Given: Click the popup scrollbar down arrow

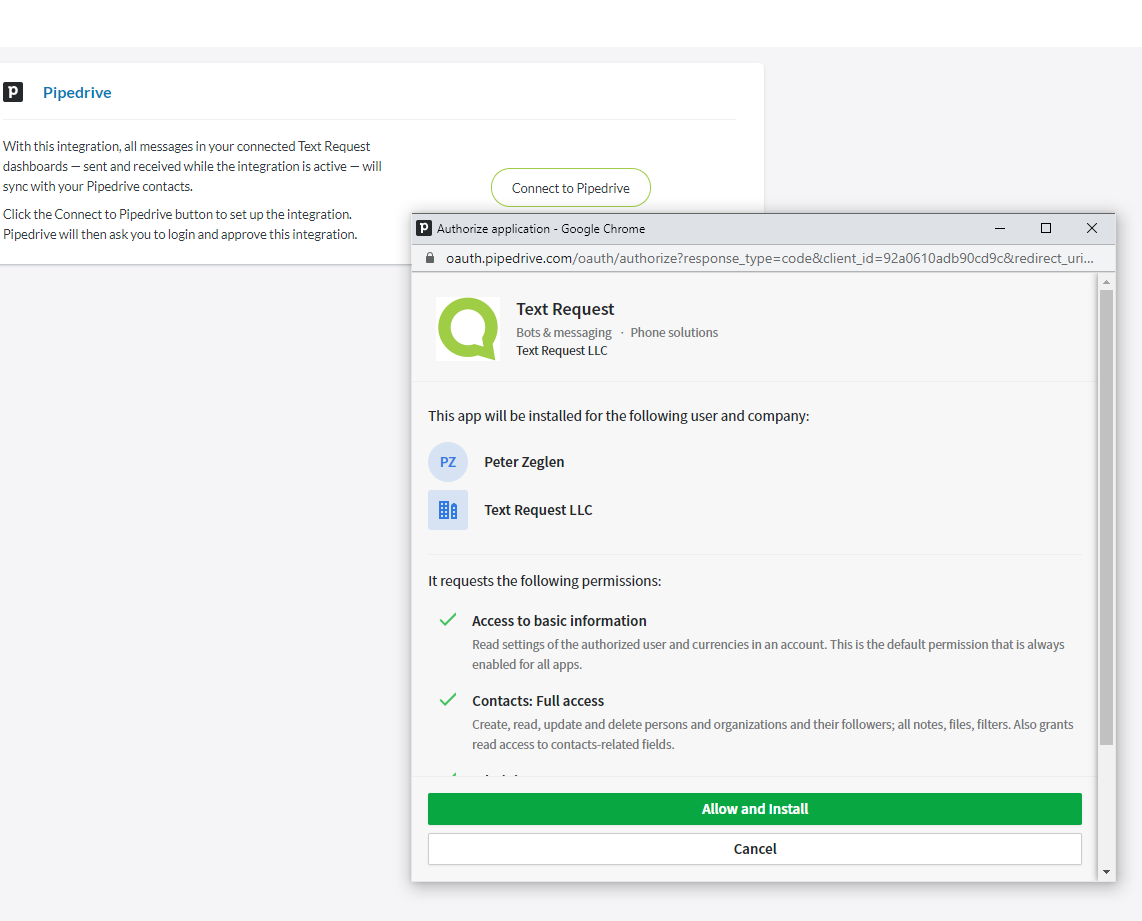Looking at the screenshot, I should 1106,872.
